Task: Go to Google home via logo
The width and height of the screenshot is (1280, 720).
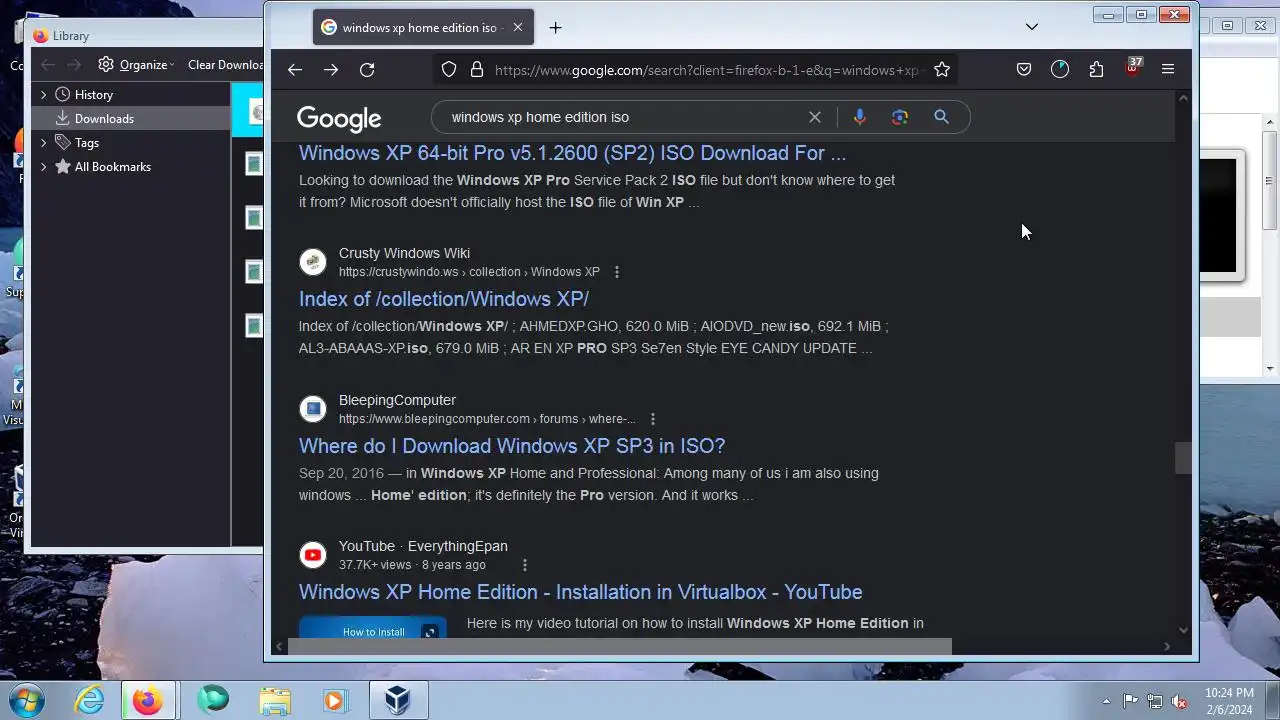Action: [x=339, y=119]
